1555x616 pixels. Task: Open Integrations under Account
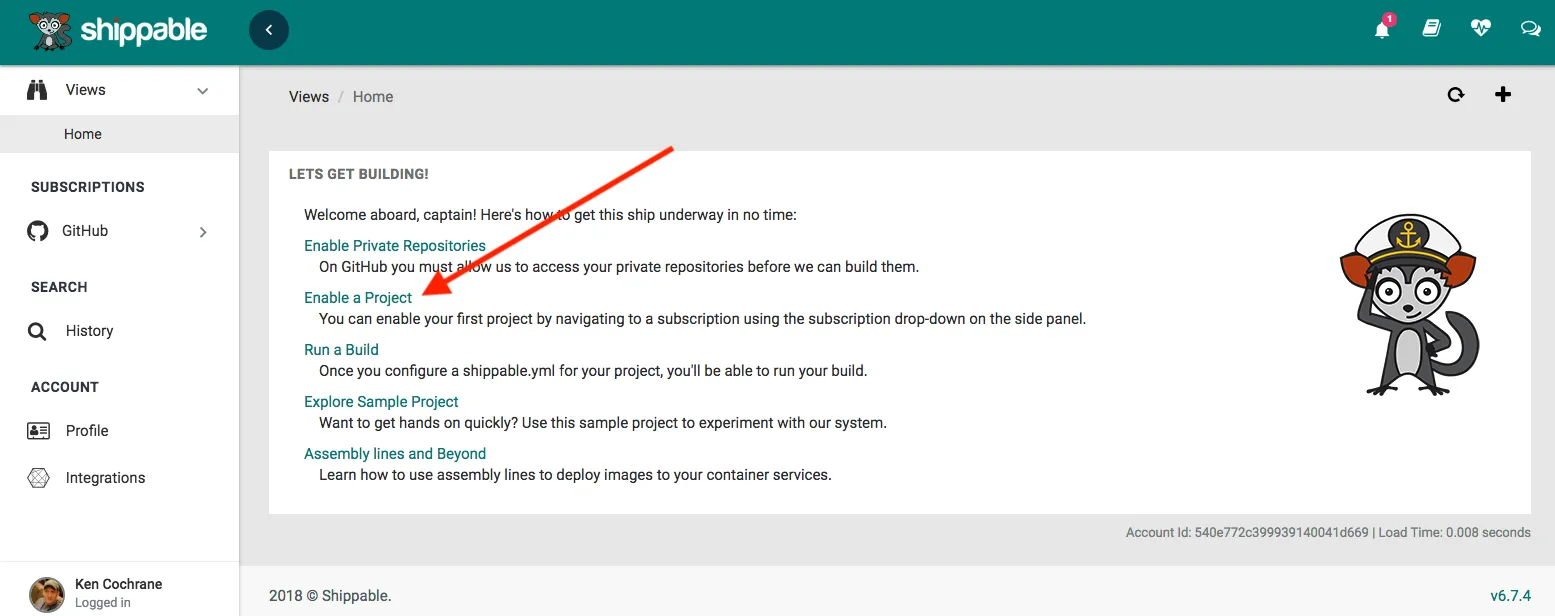[x=119, y=478]
